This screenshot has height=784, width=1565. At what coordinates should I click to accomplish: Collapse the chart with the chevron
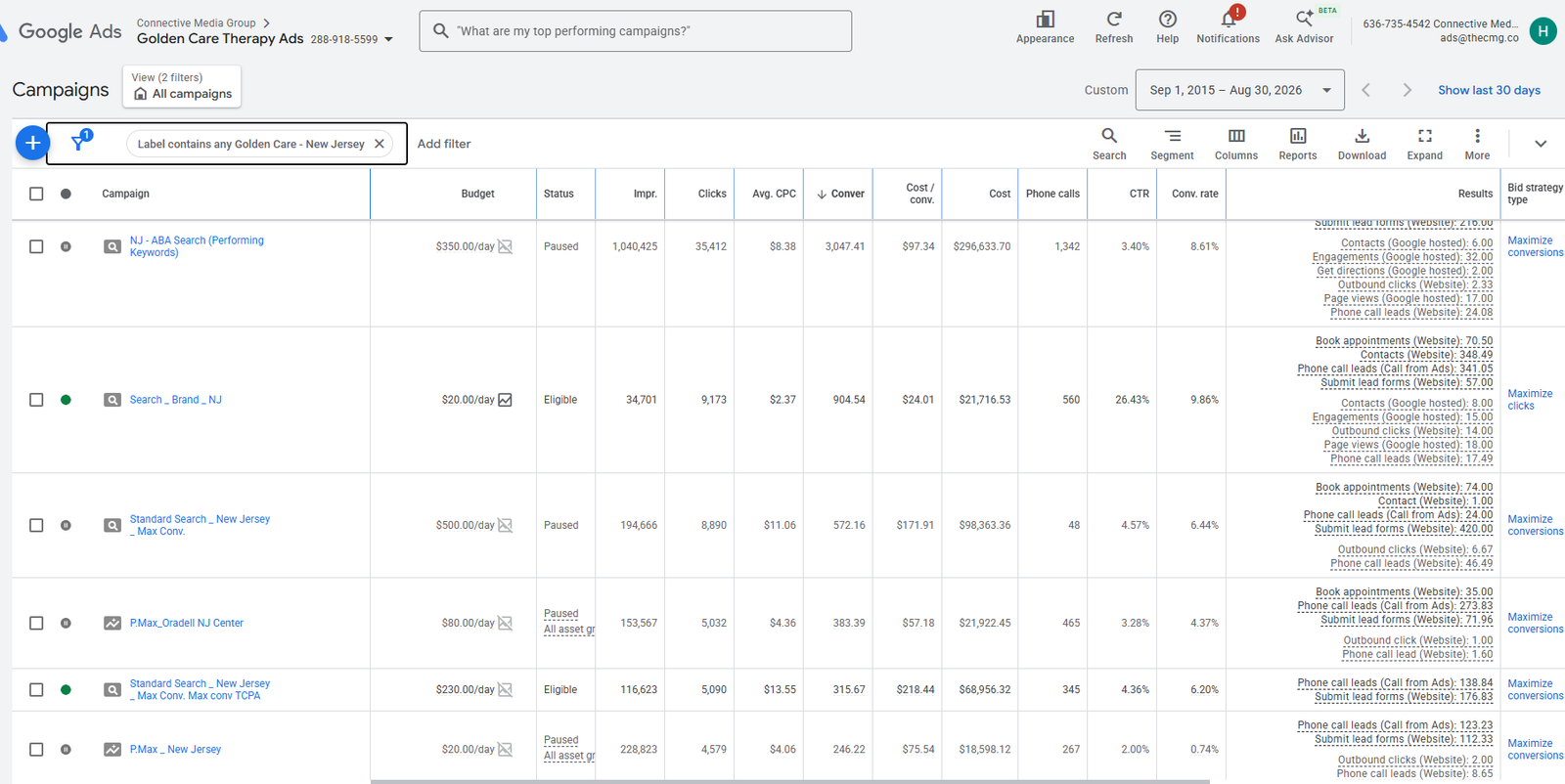pyautogui.click(x=1541, y=144)
